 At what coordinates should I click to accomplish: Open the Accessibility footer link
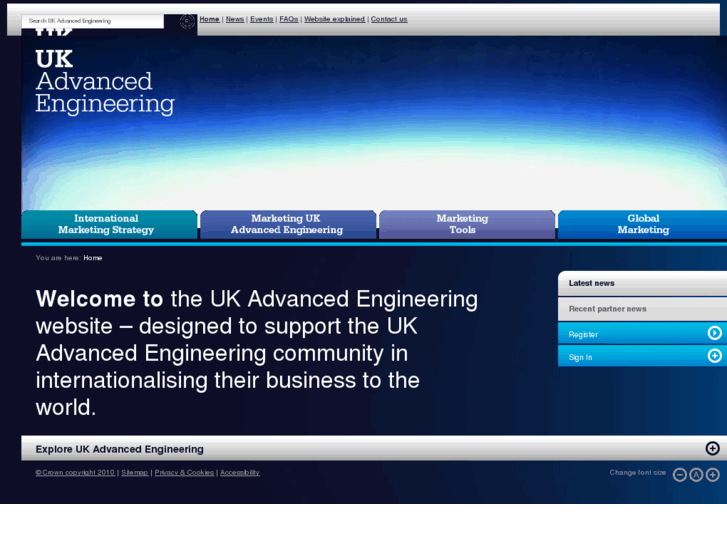pyautogui.click(x=240, y=473)
